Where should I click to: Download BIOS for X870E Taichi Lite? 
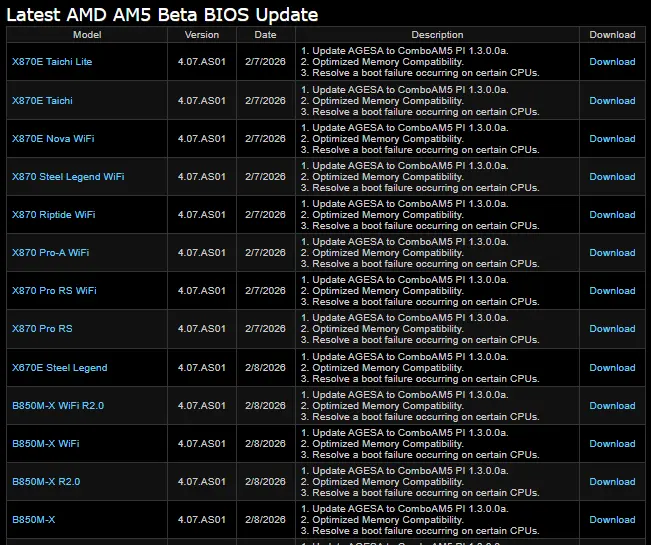[612, 62]
